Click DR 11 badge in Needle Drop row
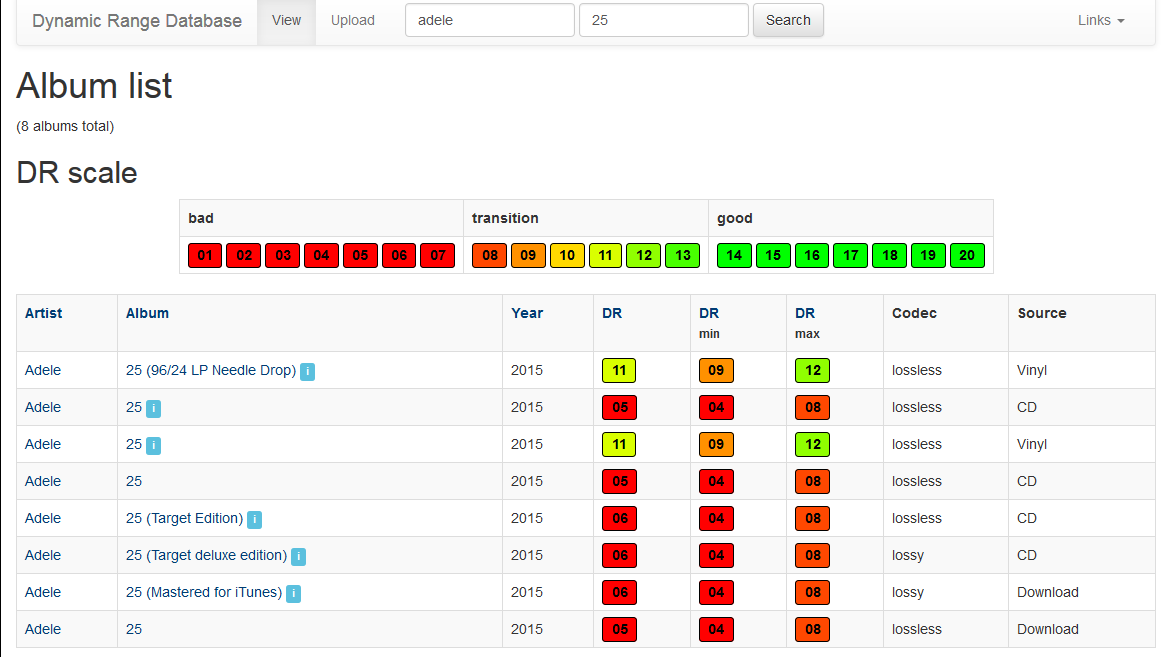 [x=619, y=370]
